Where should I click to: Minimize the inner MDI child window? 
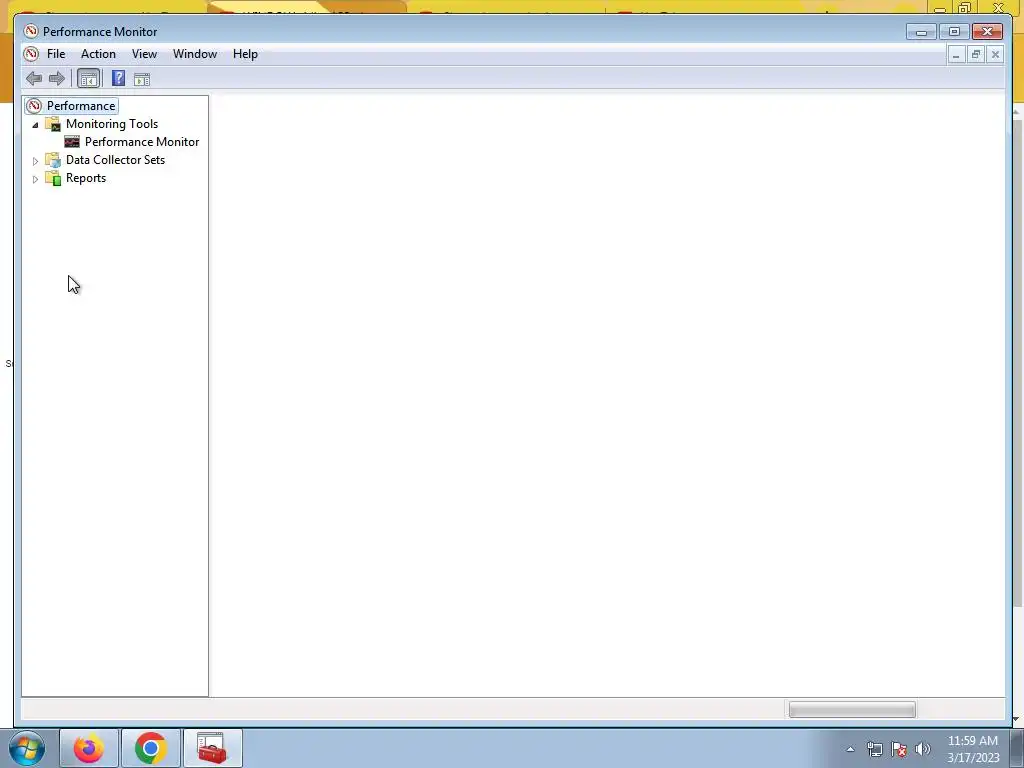pyautogui.click(x=956, y=55)
